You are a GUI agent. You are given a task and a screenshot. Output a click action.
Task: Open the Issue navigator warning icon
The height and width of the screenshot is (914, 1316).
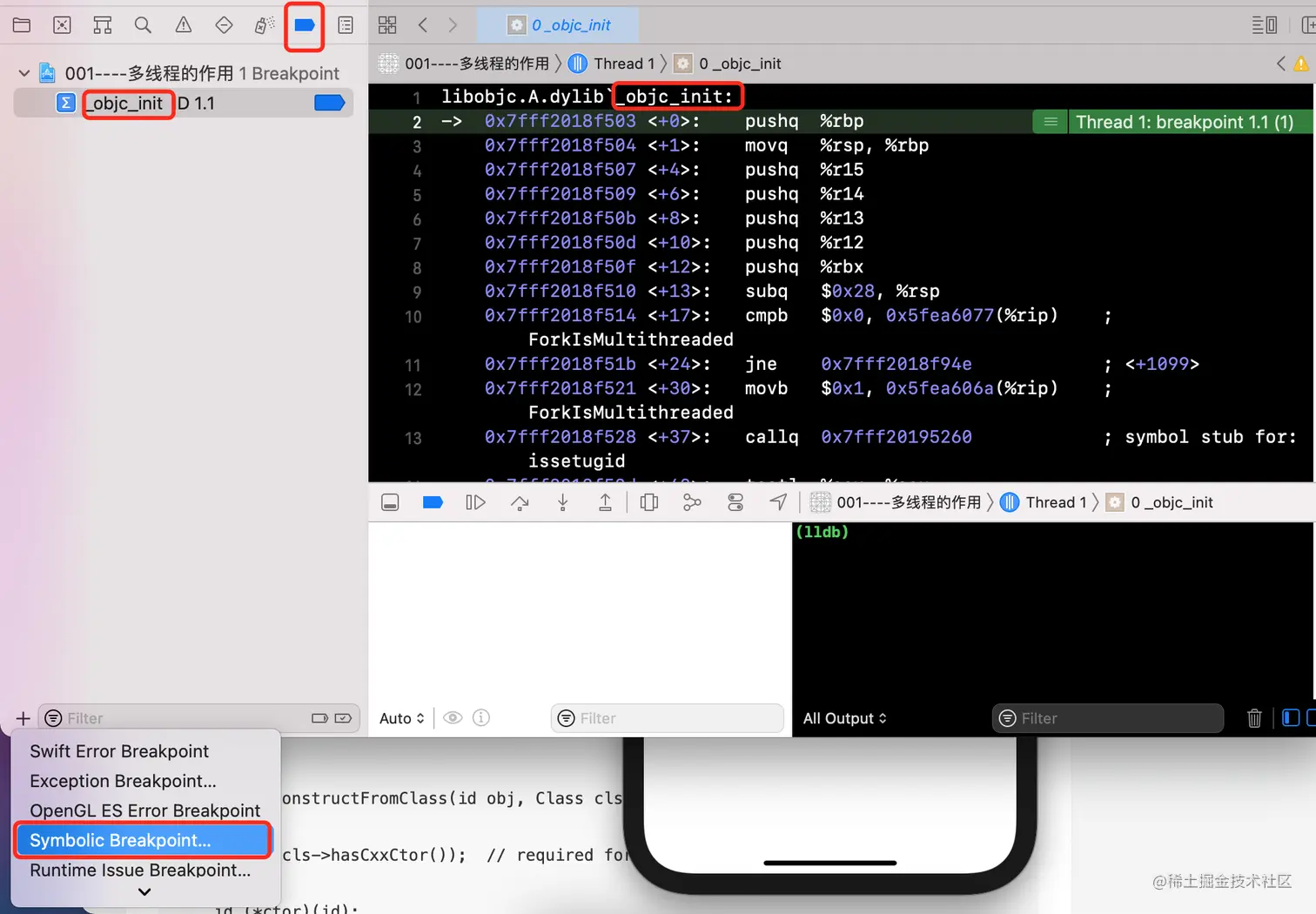184,25
